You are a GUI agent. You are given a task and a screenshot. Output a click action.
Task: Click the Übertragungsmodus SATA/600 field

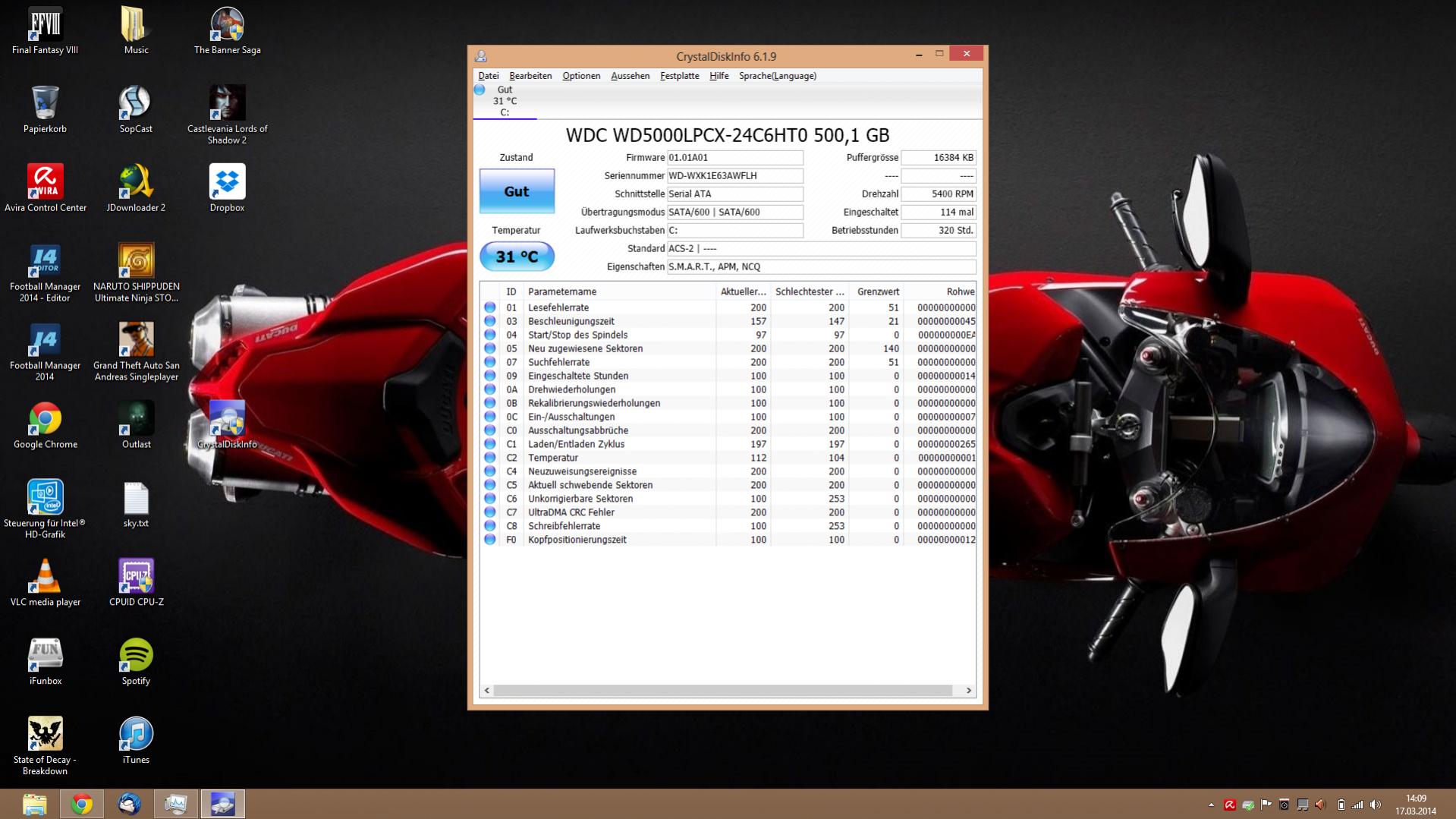734,213
